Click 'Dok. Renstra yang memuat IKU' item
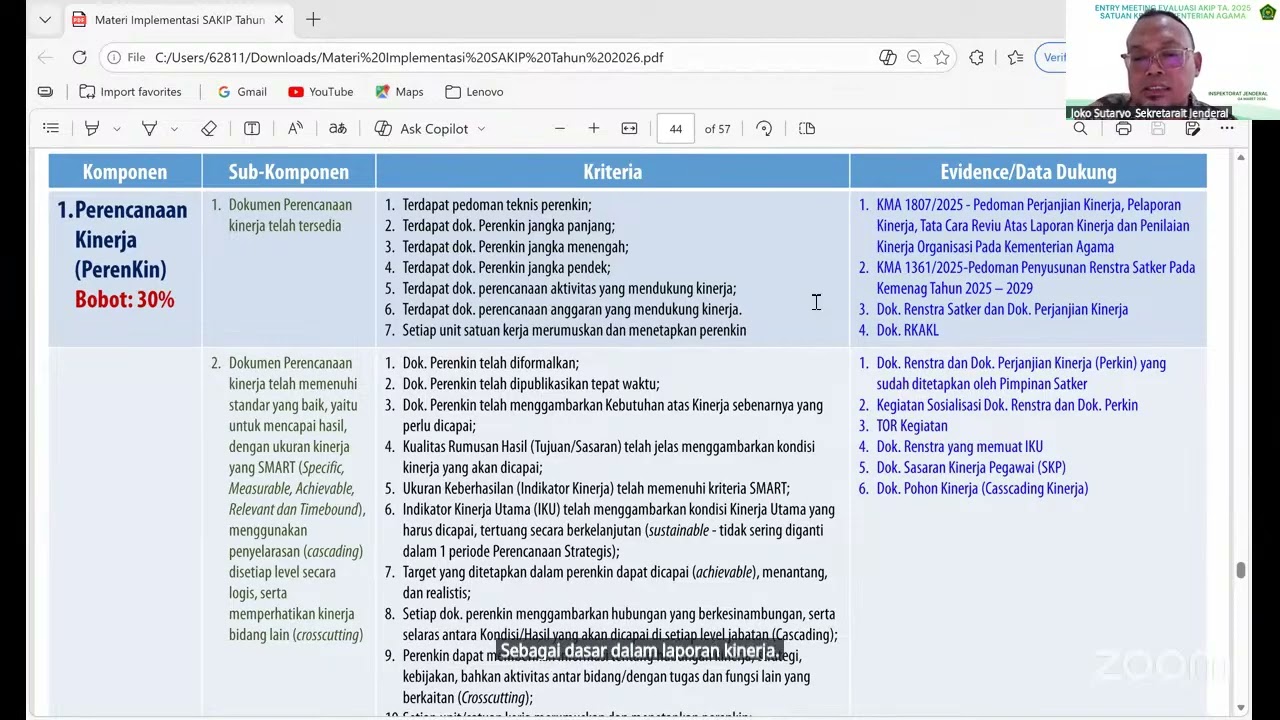Image resolution: width=1280 pixels, height=720 pixels. pyautogui.click(x=959, y=447)
